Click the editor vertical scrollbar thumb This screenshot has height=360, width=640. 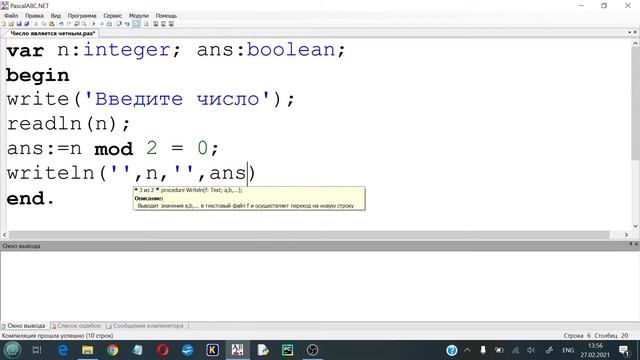636,104
